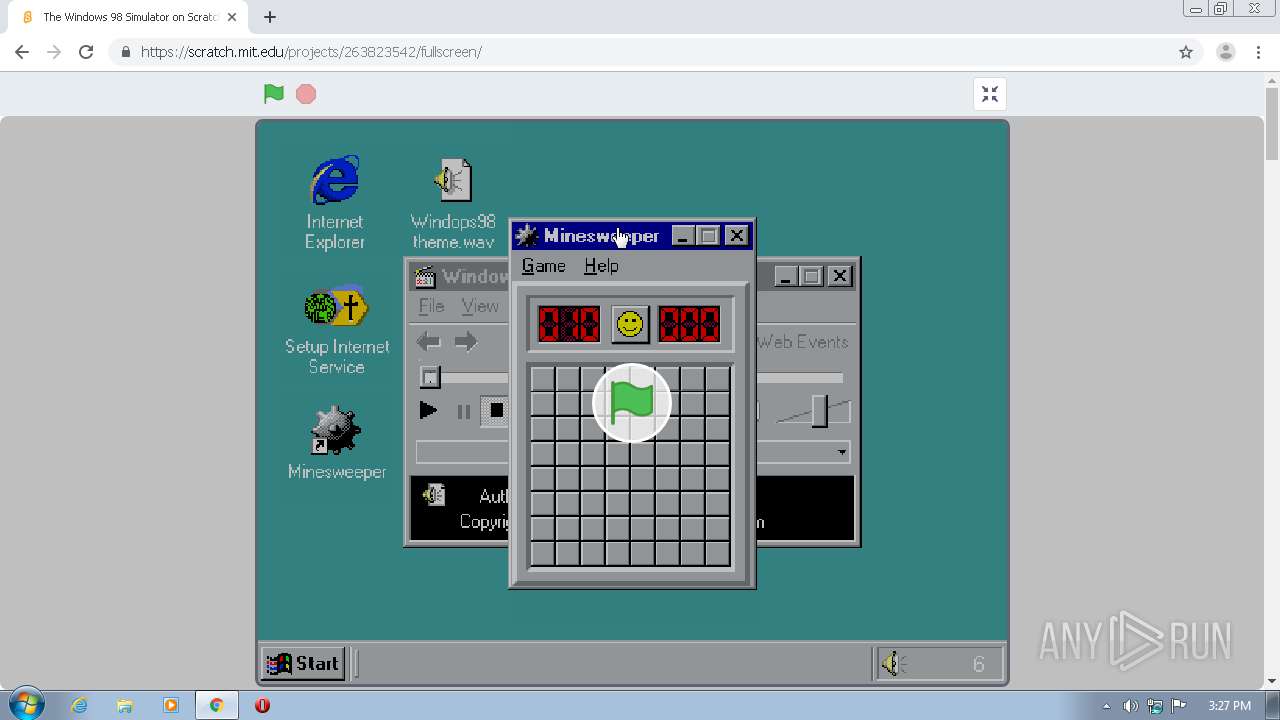Viewport: 1280px width, 720px height.
Task: Open the Setup Internet Service icon
Action: (337, 331)
